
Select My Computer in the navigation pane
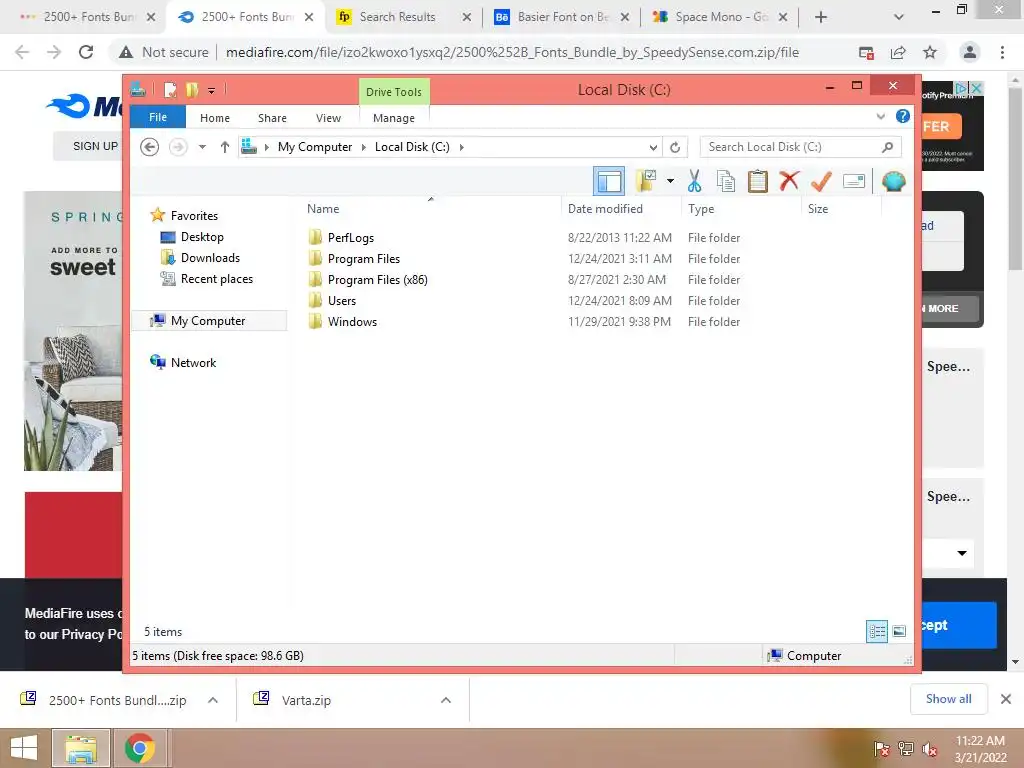click(208, 321)
